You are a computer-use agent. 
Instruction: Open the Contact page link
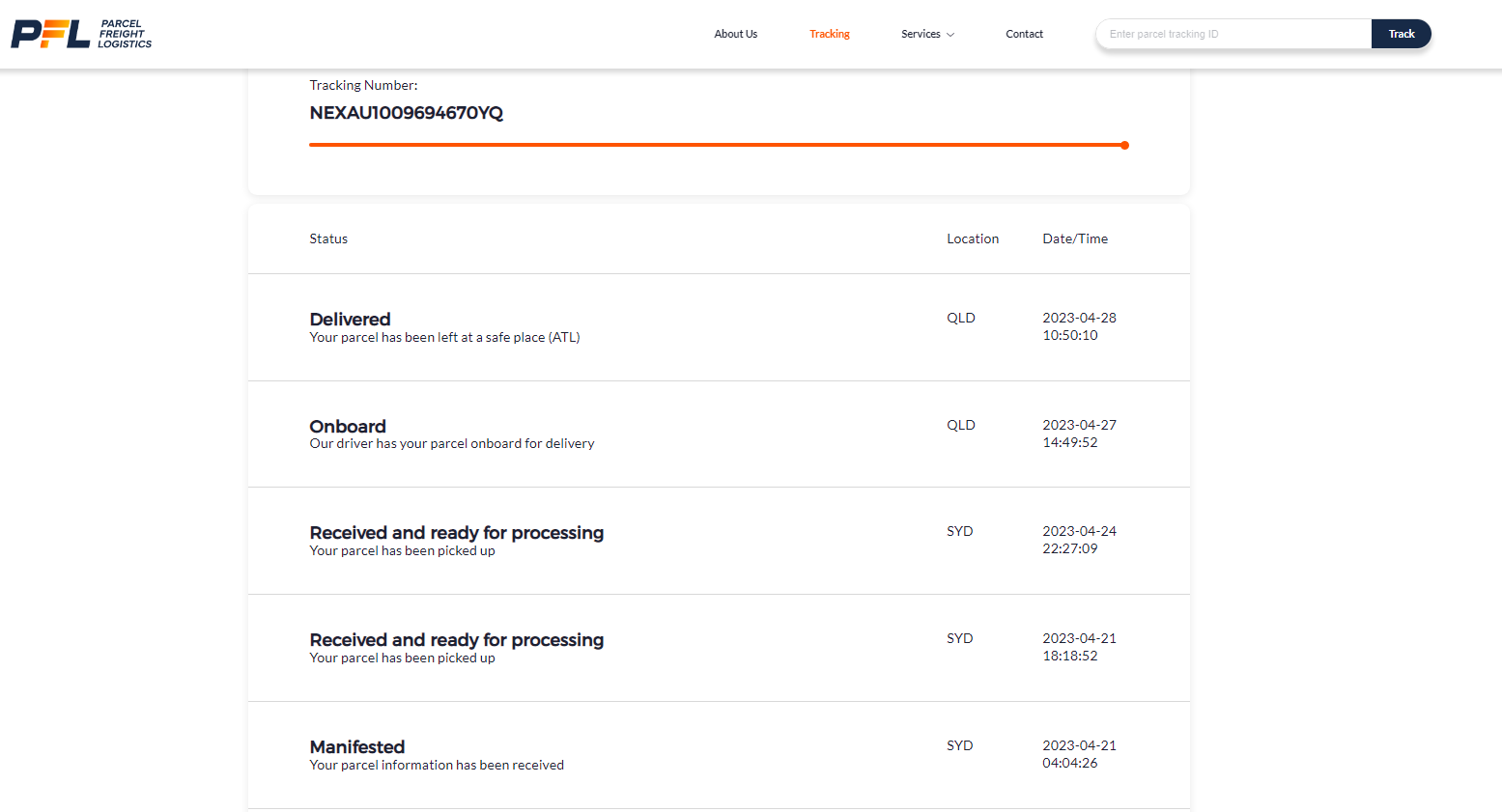pos(1024,34)
